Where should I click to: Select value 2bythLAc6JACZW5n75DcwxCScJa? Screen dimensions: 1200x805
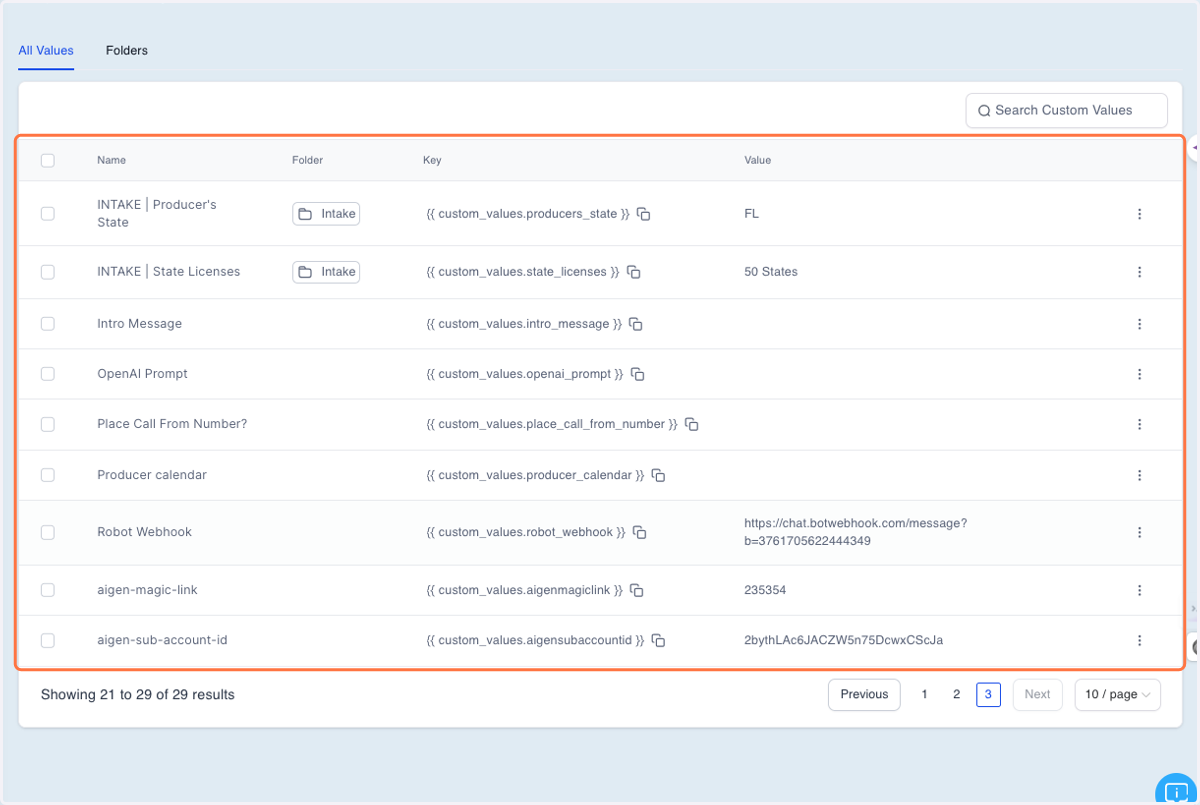tap(843, 640)
